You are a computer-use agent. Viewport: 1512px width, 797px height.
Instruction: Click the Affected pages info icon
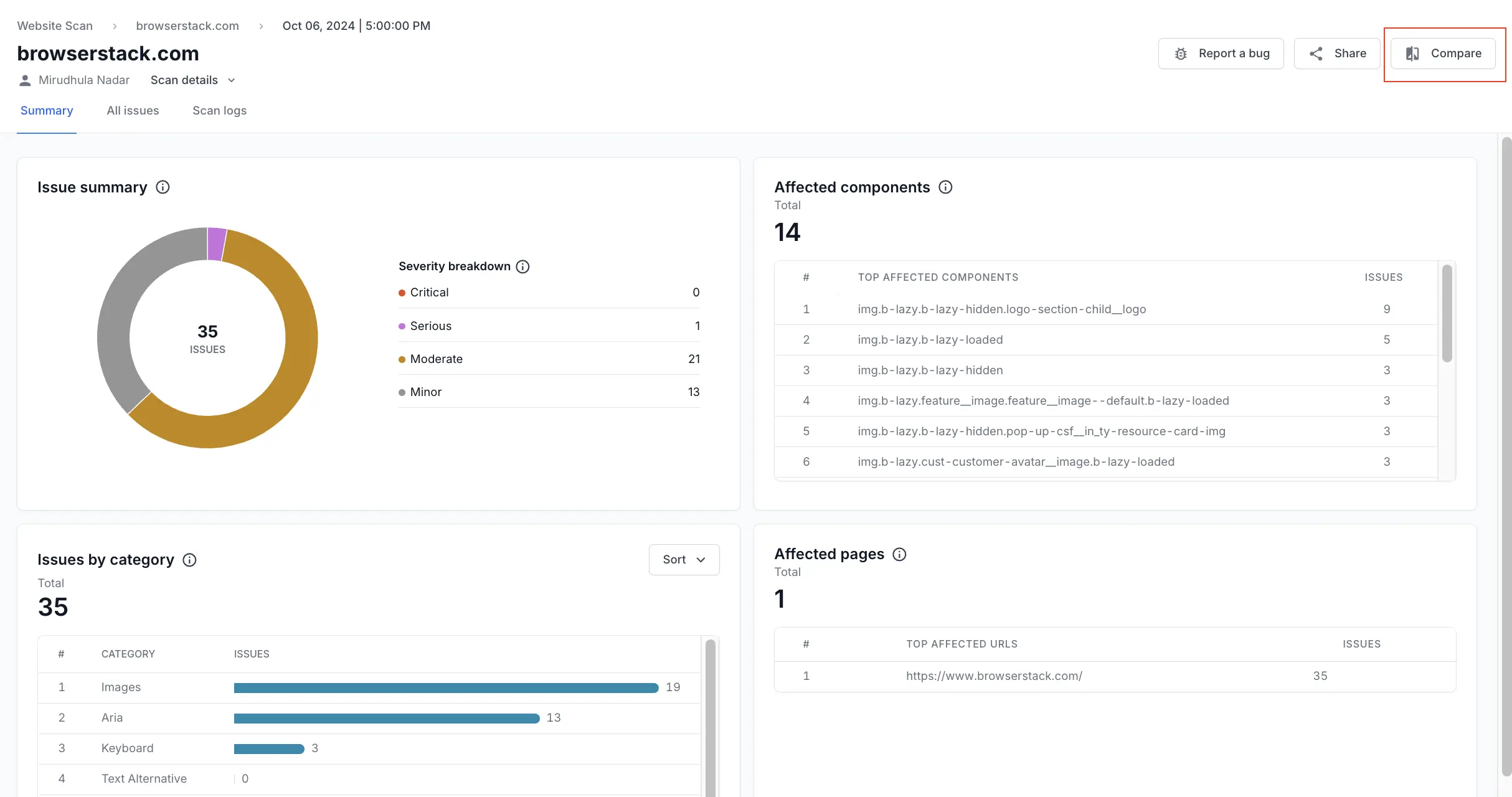(899, 554)
